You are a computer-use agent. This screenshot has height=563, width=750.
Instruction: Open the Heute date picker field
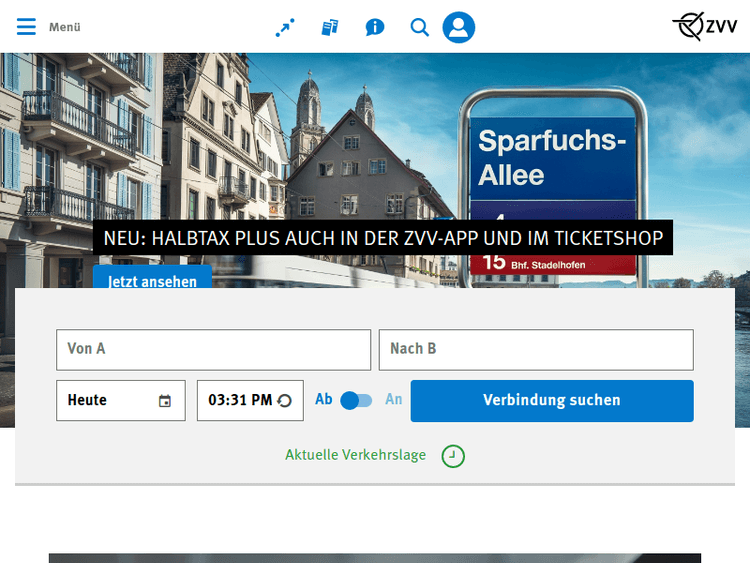pyautogui.click(x=121, y=400)
